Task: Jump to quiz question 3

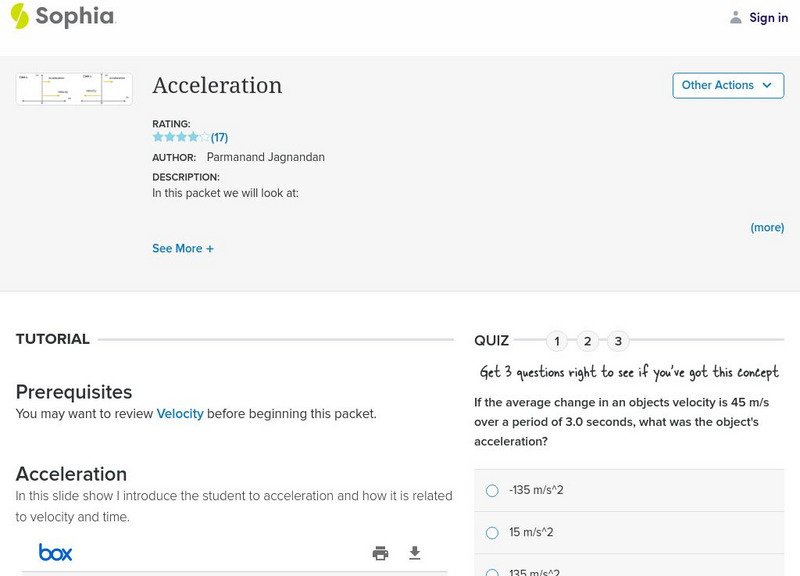Action: [x=618, y=341]
